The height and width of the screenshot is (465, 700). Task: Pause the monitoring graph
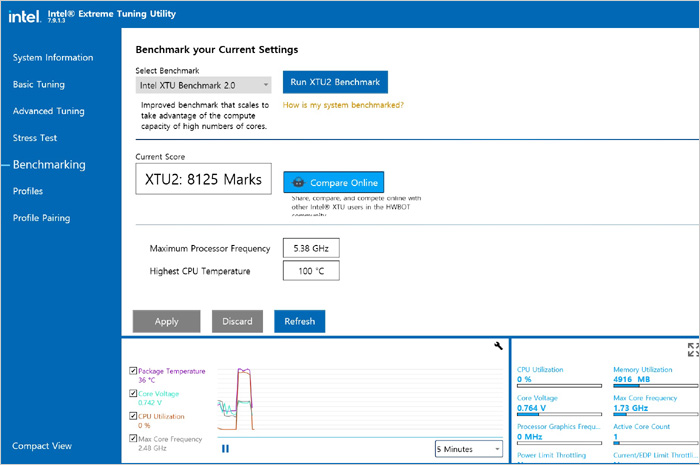(x=225, y=448)
